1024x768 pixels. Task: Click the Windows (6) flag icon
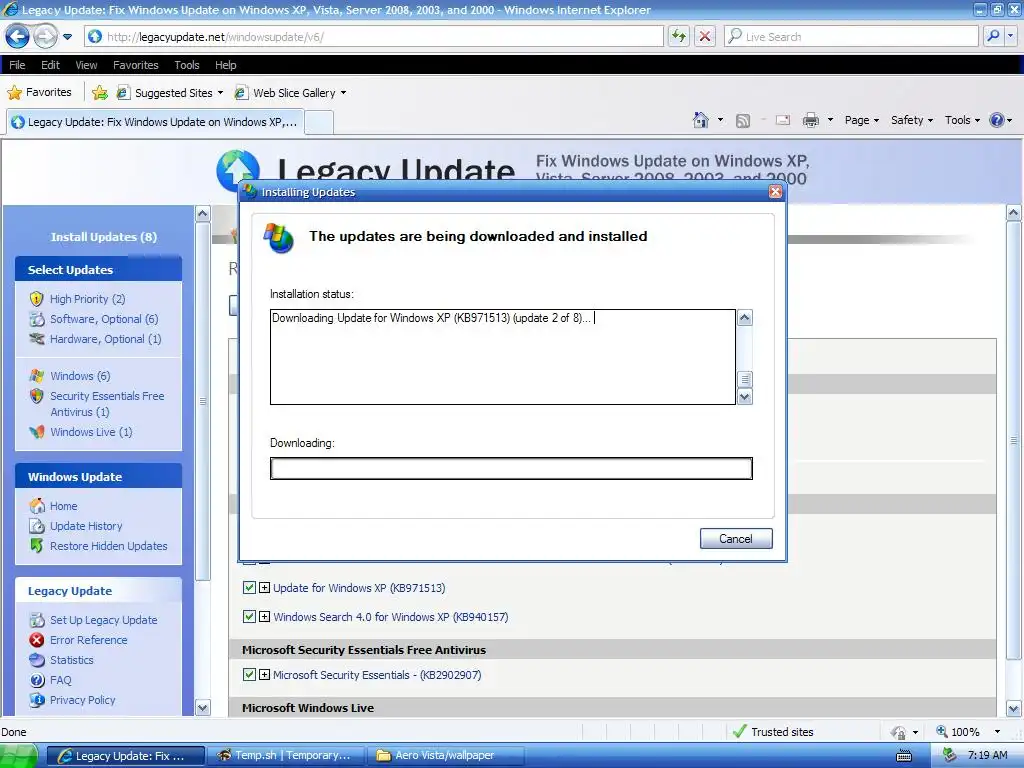tap(37, 376)
